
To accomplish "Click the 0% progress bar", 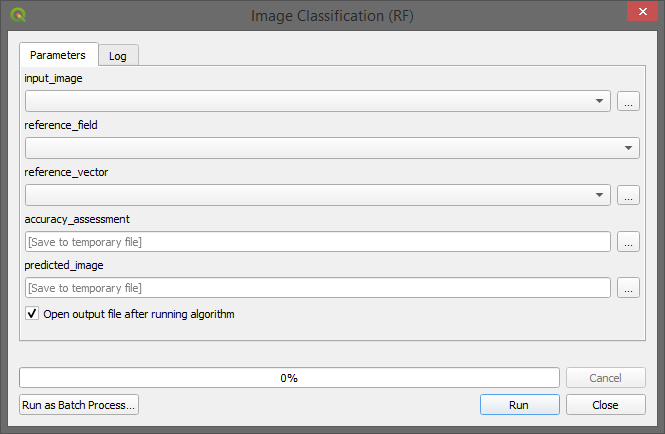I will [289, 378].
